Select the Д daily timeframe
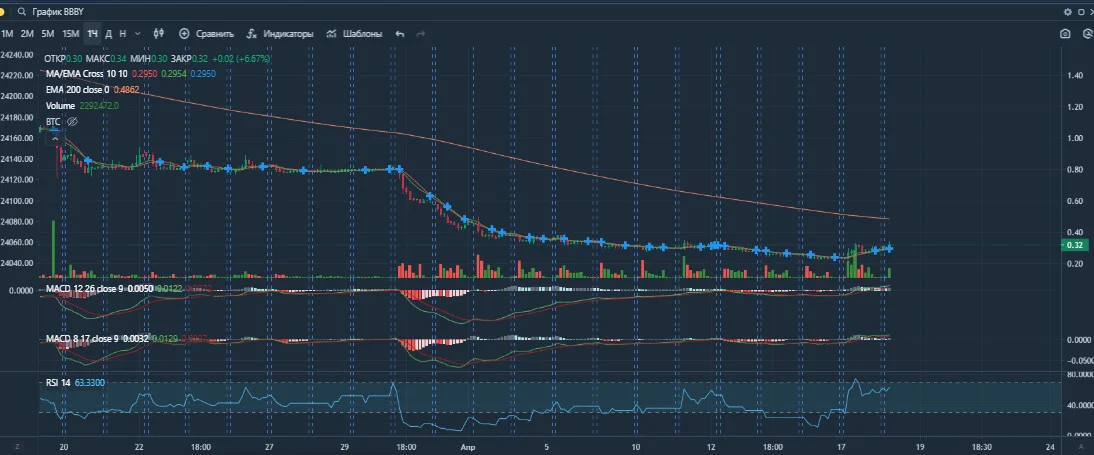This screenshot has height=455, width=1094. (x=108, y=33)
